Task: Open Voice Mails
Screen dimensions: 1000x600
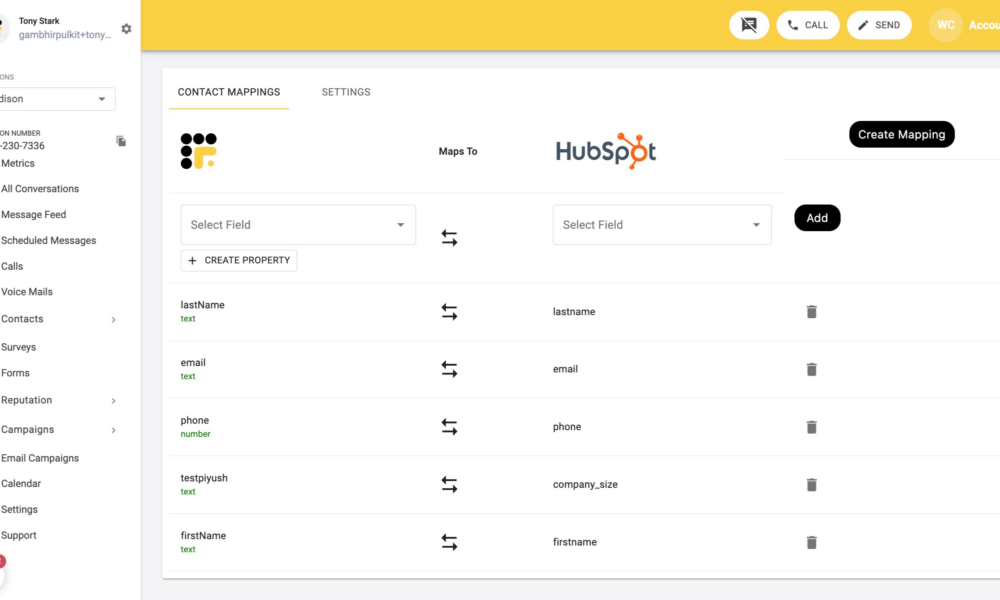Action: [27, 292]
